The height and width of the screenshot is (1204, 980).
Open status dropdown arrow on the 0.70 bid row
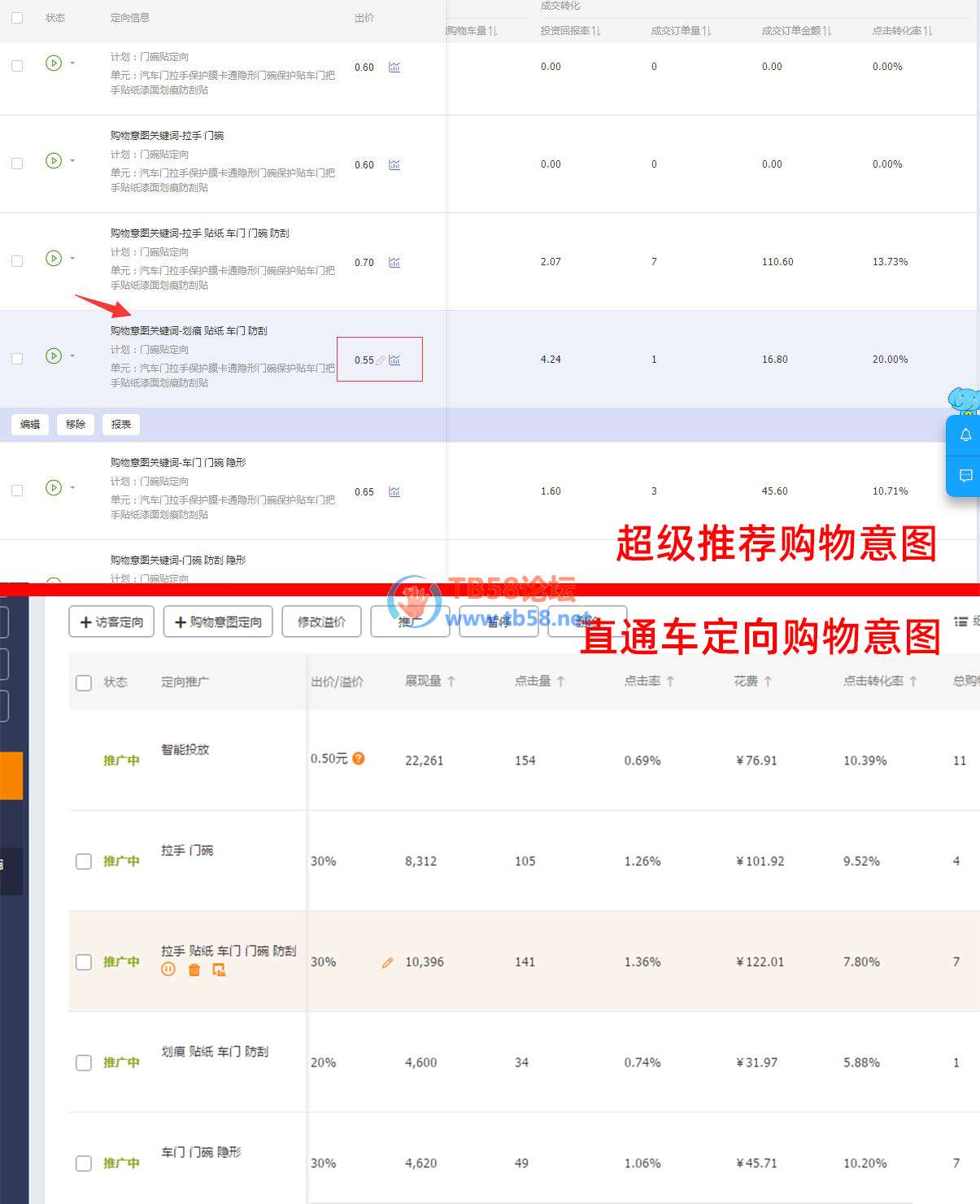pyautogui.click(x=72, y=259)
